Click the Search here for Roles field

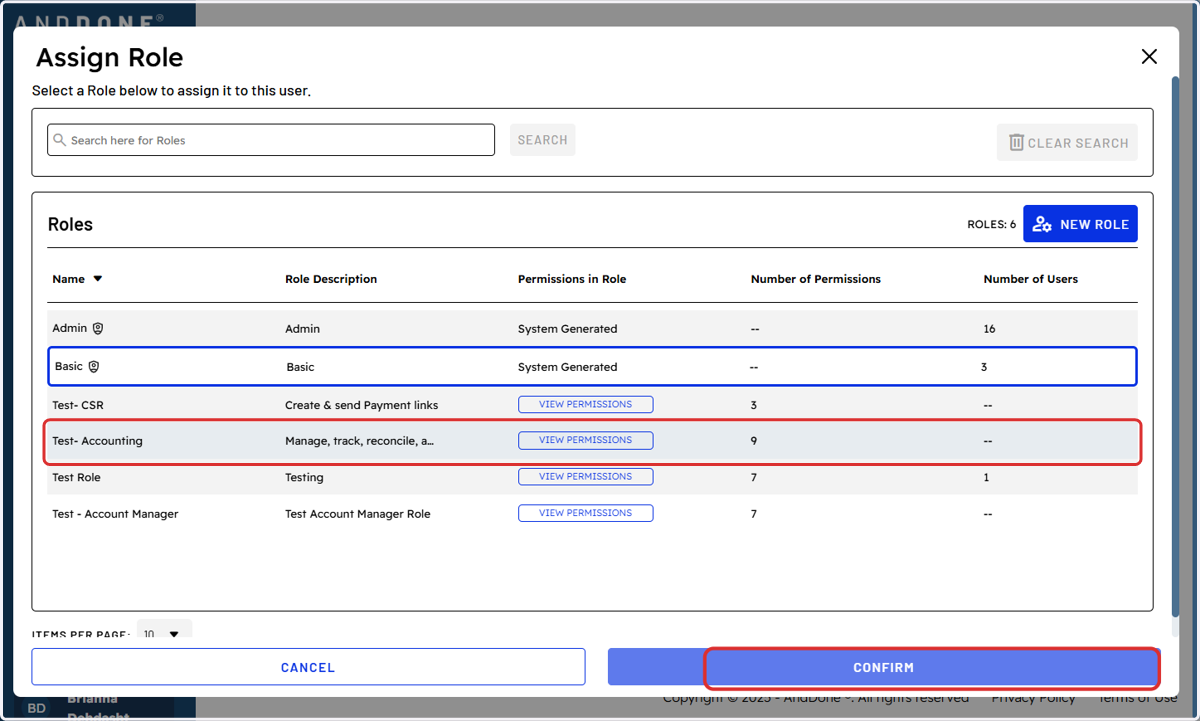271,140
